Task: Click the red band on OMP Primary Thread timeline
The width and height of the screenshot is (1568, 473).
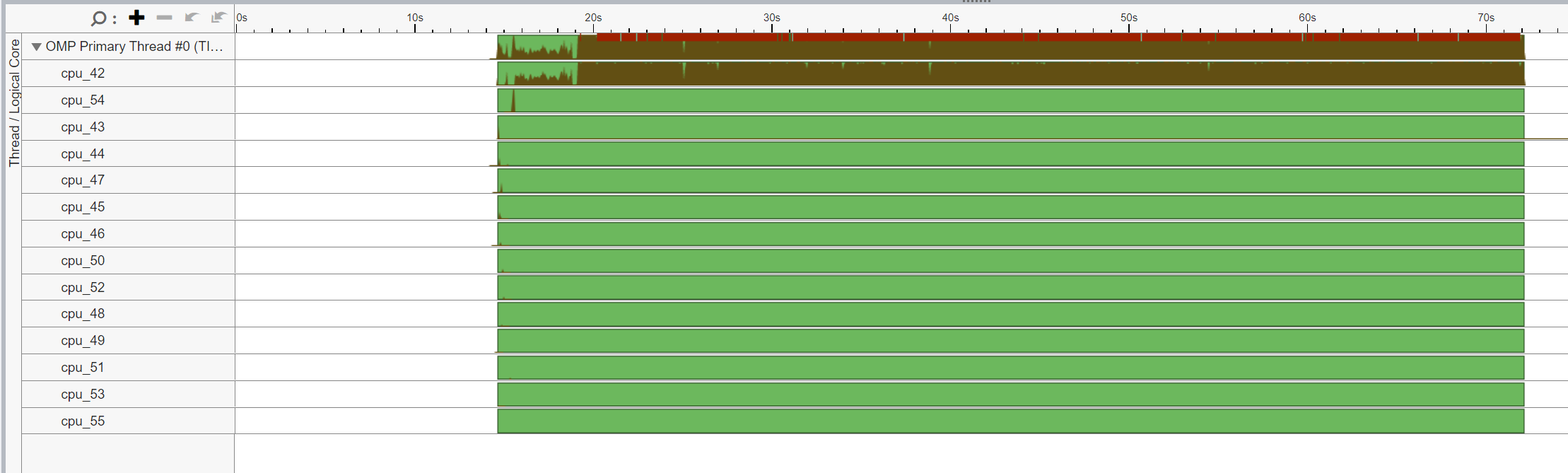Action: pyautogui.click(x=1059, y=37)
